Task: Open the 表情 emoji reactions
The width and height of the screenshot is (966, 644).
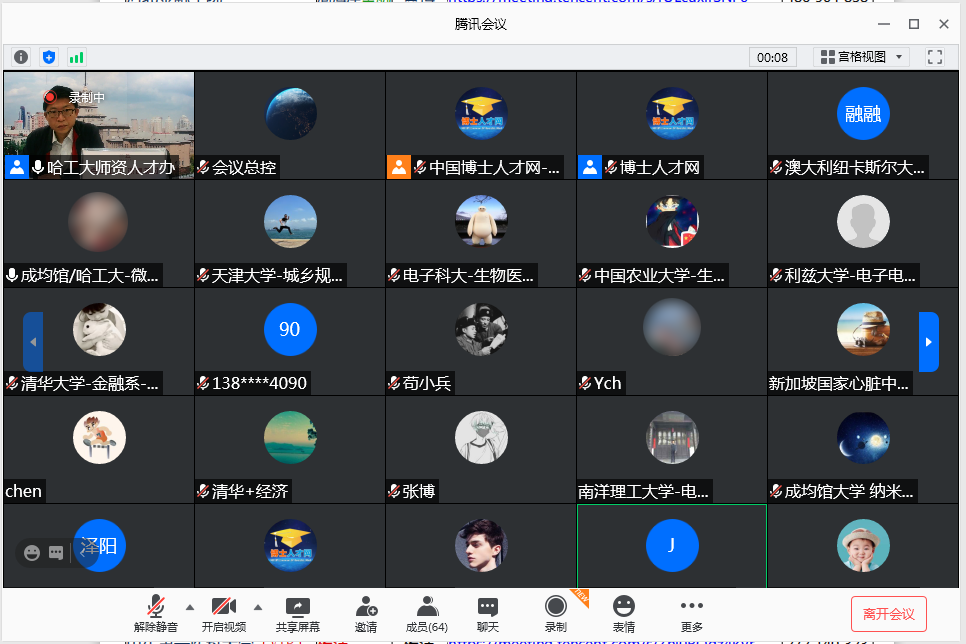Action: pos(623,614)
